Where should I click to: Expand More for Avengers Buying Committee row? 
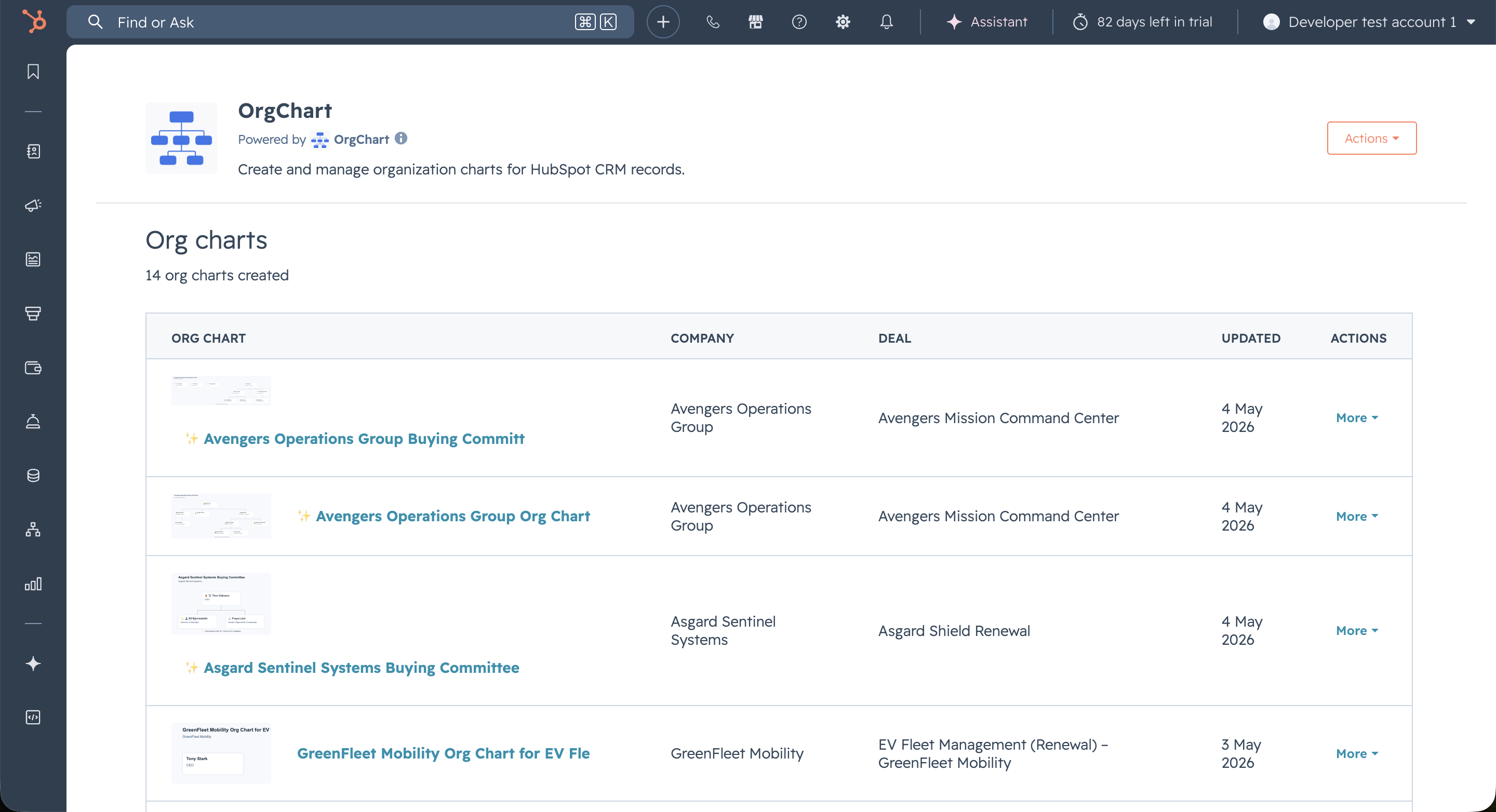(x=1357, y=418)
